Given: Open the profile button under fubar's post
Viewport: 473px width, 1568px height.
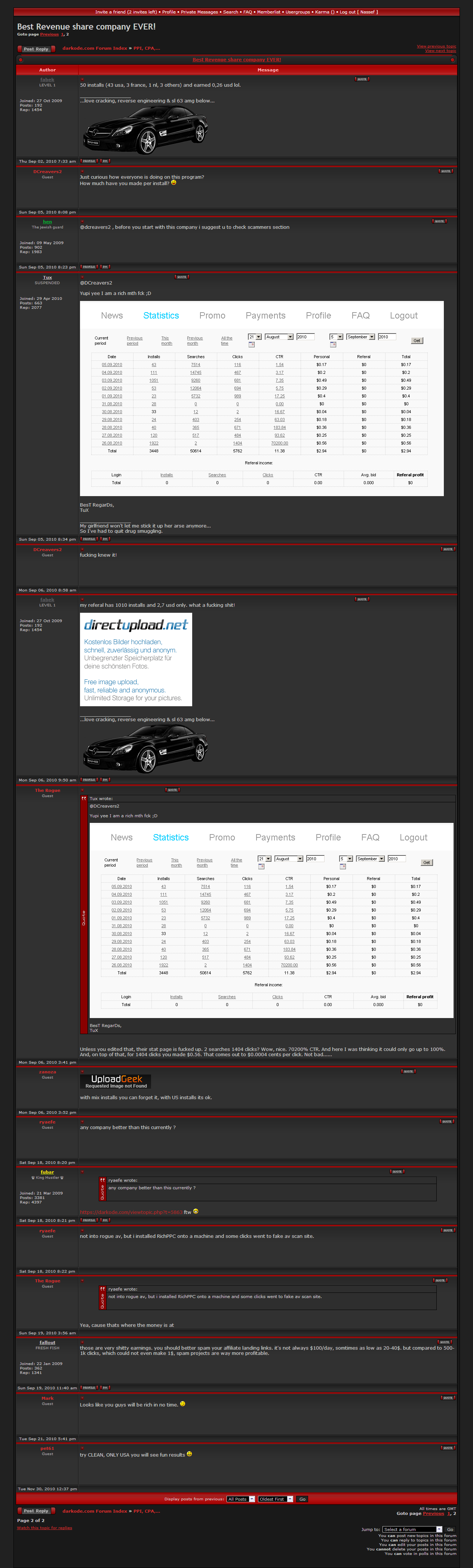Looking at the screenshot, I should pyautogui.click(x=89, y=1220).
